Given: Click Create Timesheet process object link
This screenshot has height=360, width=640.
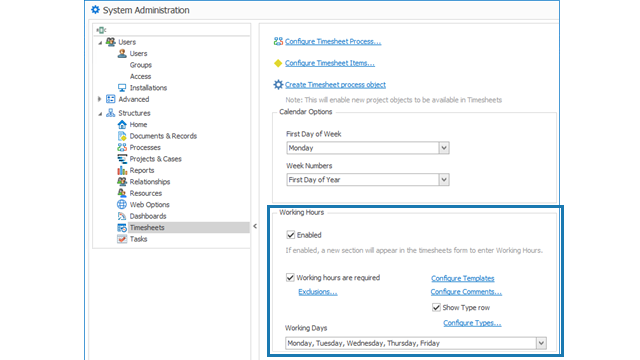Looking at the screenshot, I should tap(335, 84).
